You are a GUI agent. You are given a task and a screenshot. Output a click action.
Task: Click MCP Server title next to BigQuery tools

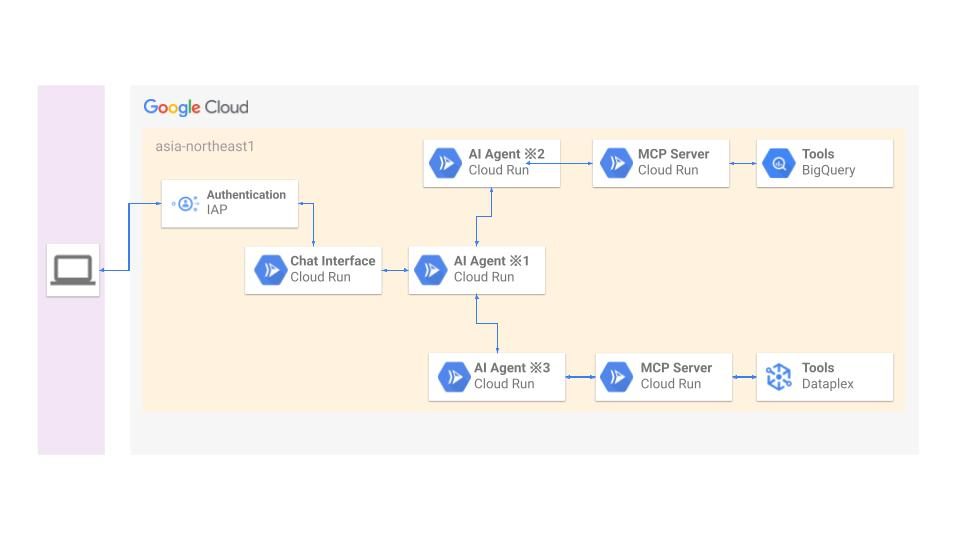pyautogui.click(x=673, y=154)
